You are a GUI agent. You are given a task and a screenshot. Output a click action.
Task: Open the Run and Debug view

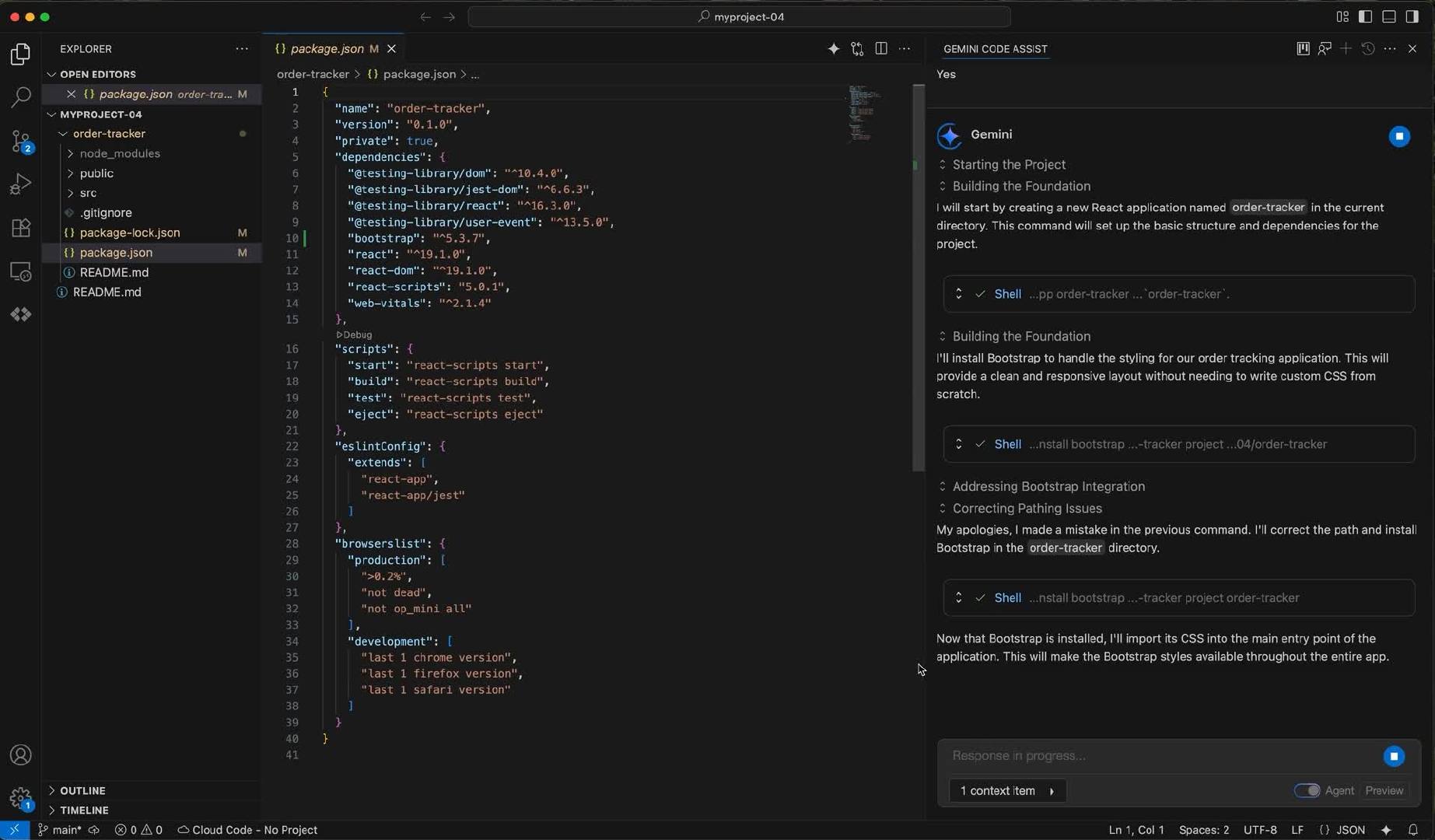pos(21,184)
